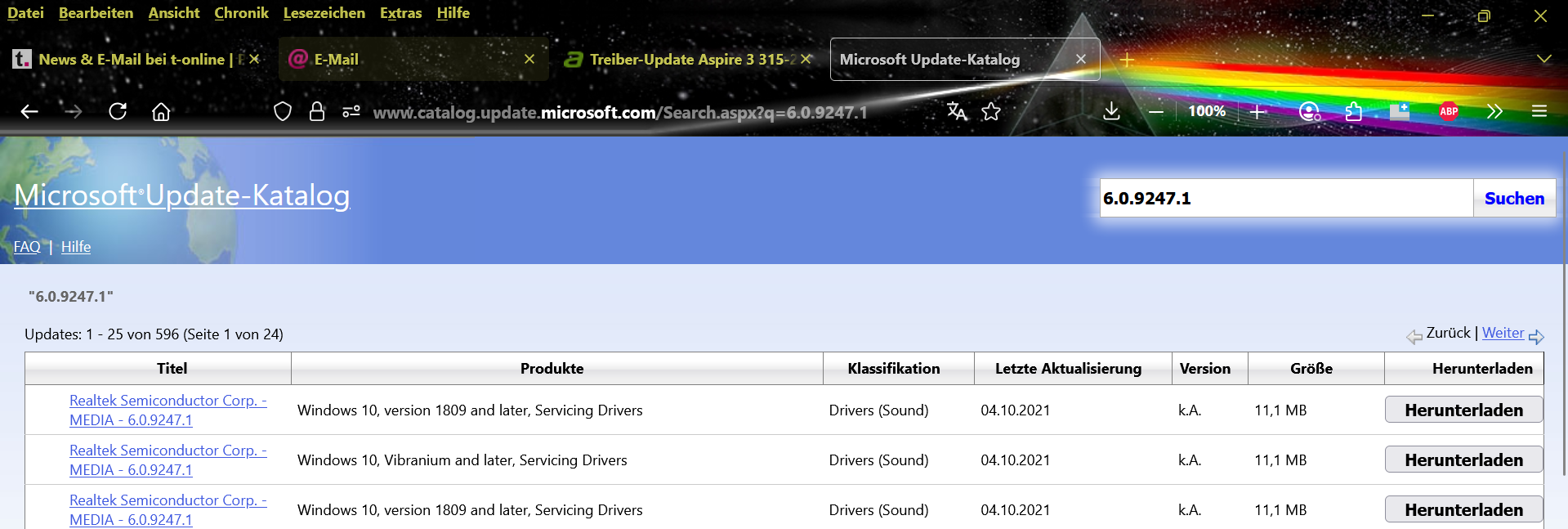Close the E-Mail tab
Image resolution: width=1568 pixels, height=529 pixels.
[x=529, y=59]
